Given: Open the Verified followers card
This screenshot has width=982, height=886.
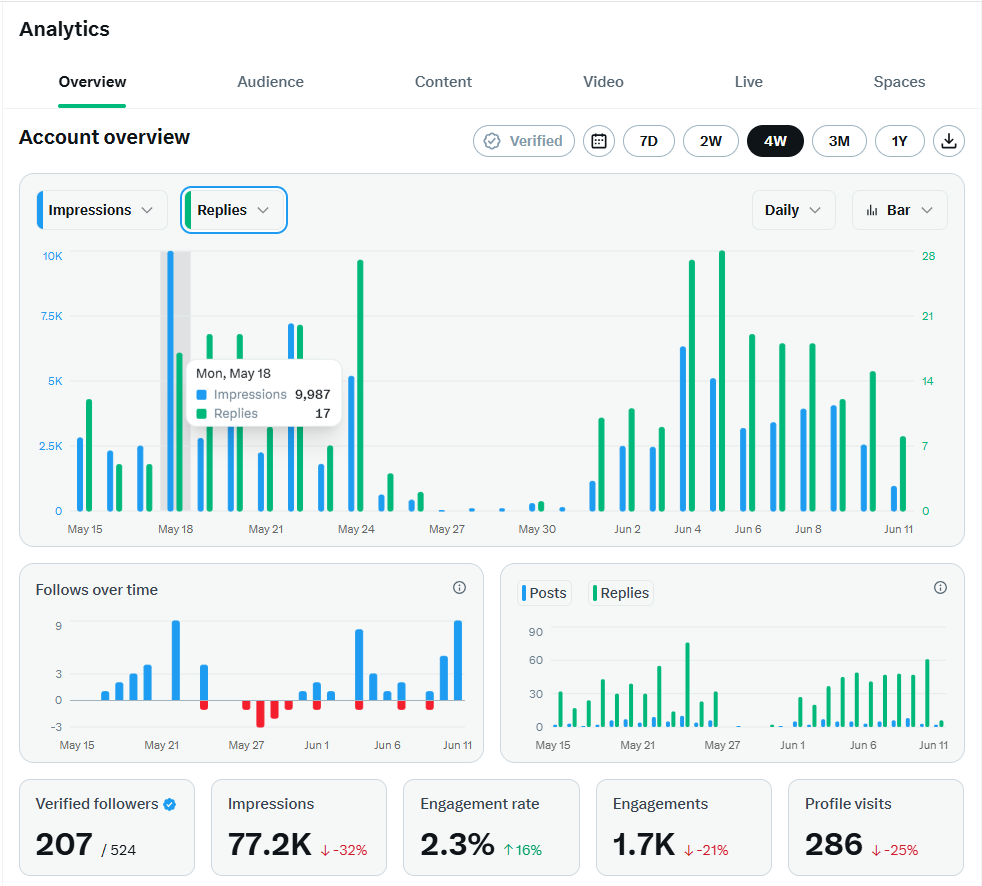Looking at the screenshot, I should coord(107,827).
